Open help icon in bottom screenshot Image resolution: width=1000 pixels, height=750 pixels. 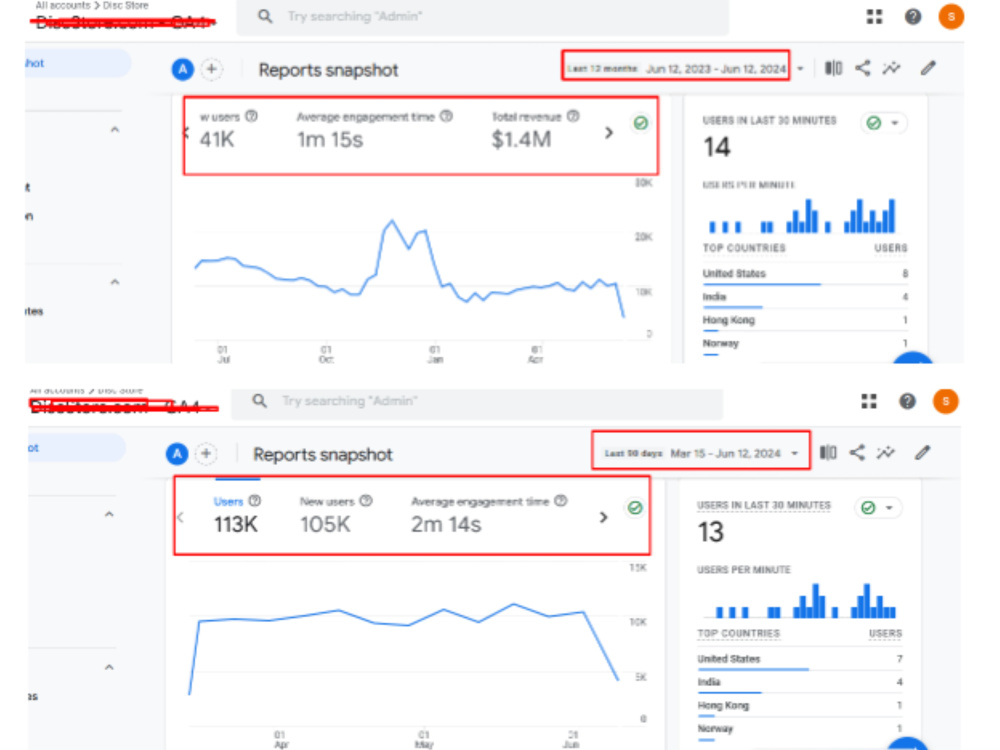(907, 401)
